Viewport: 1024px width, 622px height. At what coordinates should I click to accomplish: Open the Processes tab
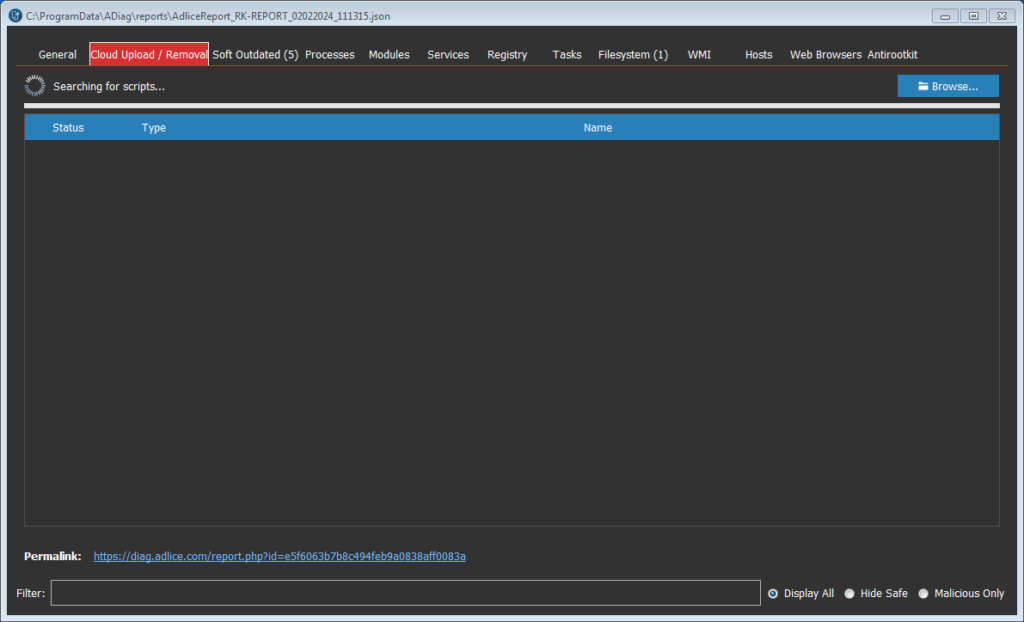330,55
